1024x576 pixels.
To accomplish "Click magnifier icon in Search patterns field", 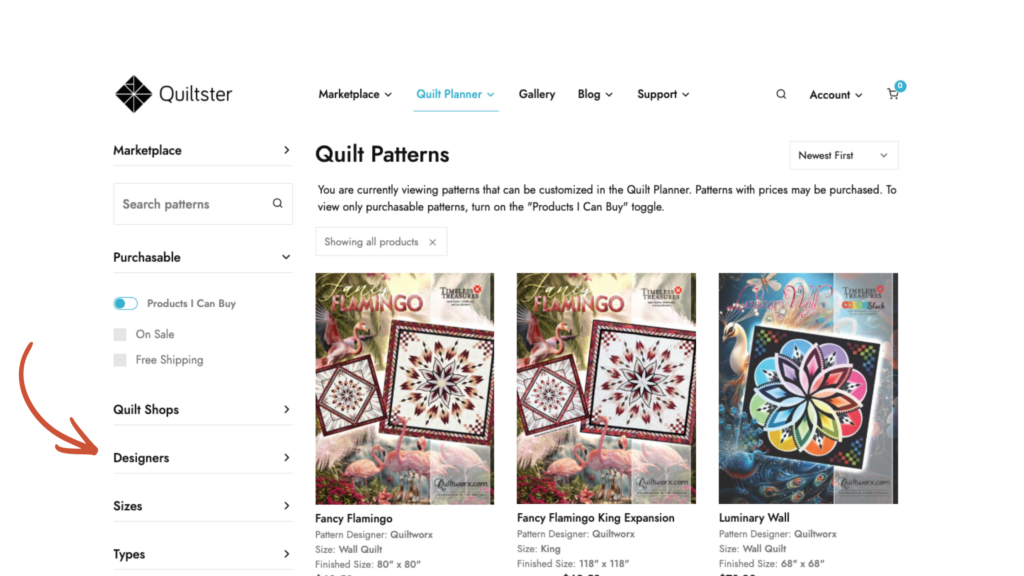I will 277,204.
